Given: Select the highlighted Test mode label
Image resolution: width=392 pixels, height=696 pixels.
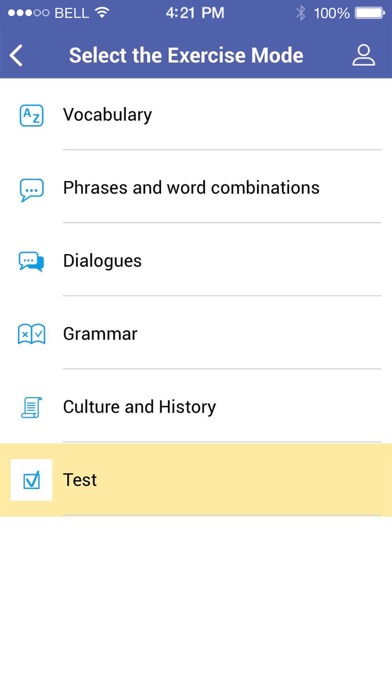Looking at the screenshot, I should click(80, 480).
